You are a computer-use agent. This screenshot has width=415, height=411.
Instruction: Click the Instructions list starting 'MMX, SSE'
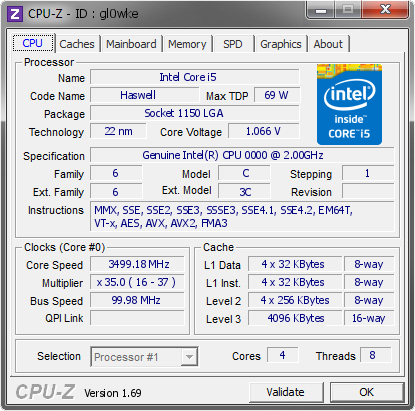[242, 216]
